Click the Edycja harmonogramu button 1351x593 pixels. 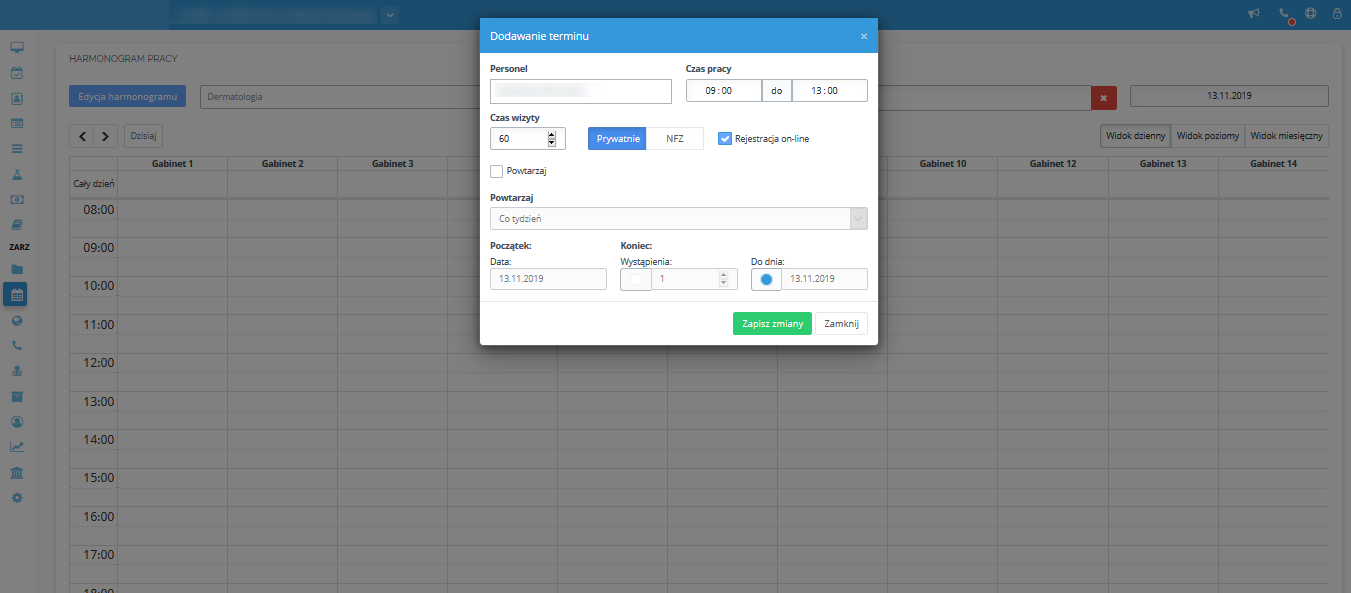click(127, 97)
